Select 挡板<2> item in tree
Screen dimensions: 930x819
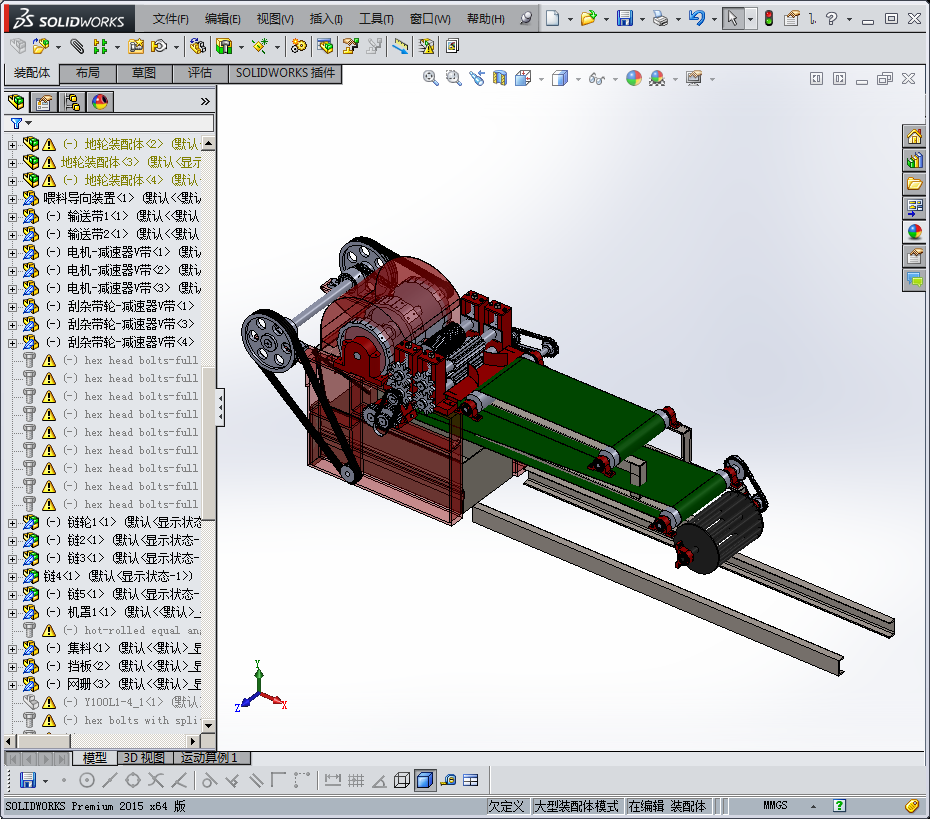click(113, 666)
